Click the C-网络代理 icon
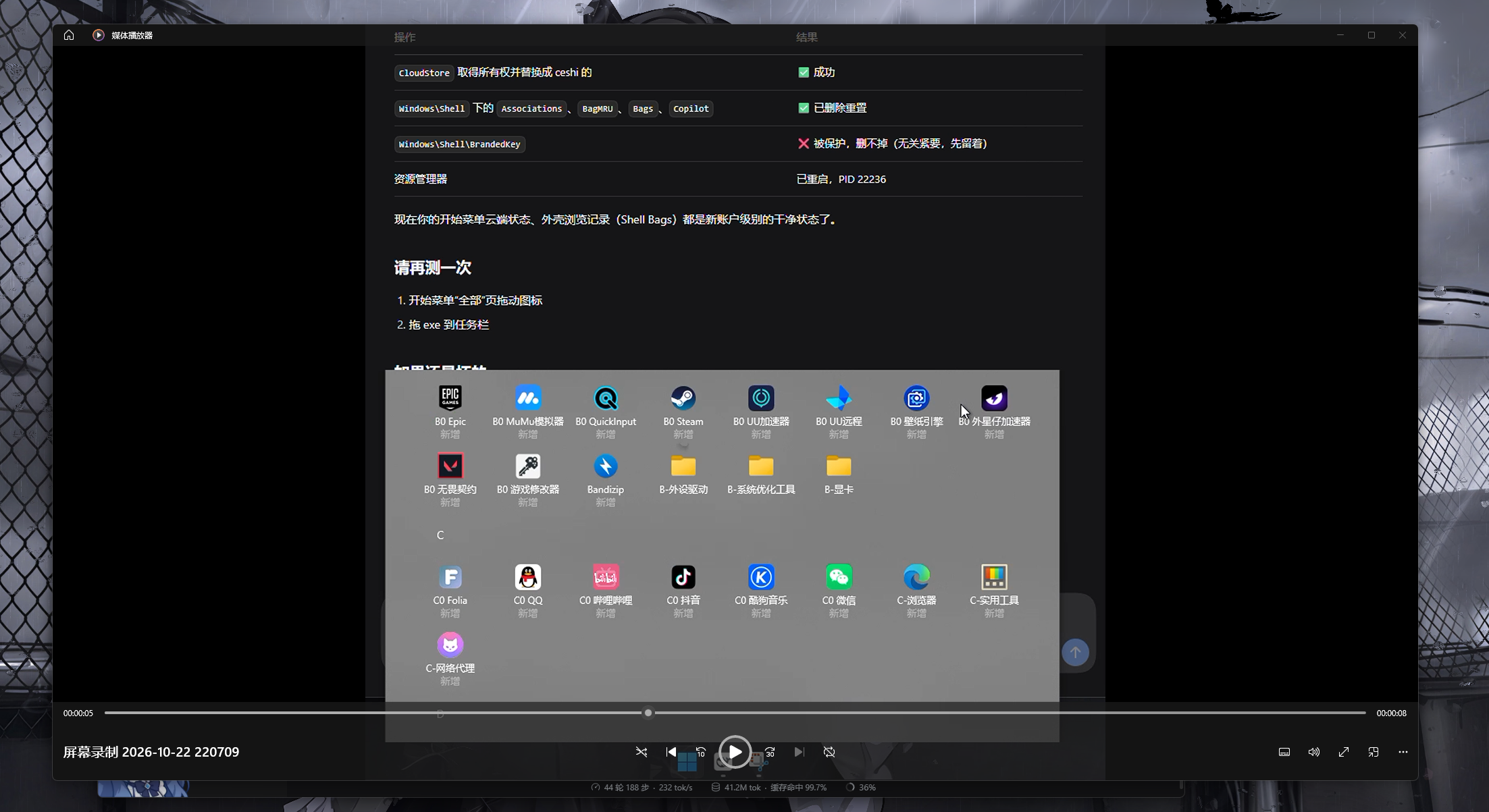1489x812 pixels. (x=450, y=645)
